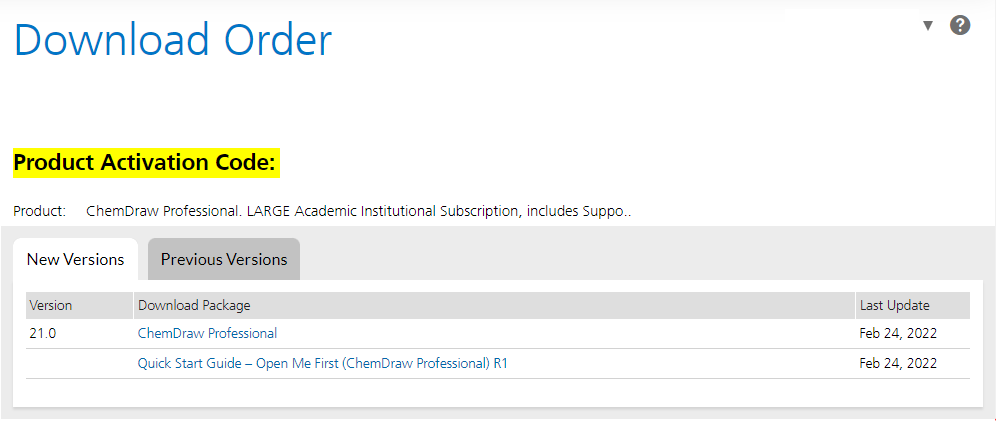
Task: Switch to the New Versions tab
Action: pyautogui.click(x=76, y=259)
